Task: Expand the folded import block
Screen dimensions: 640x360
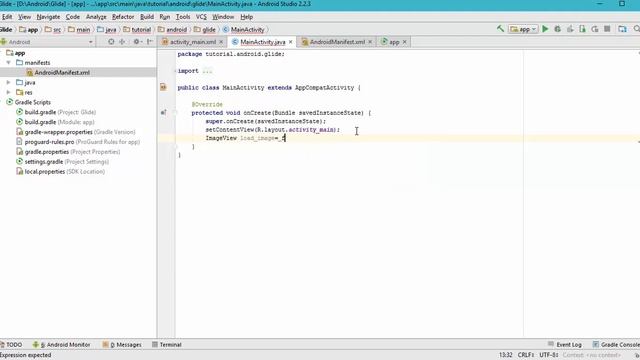Action: click(x=207, y=71)
